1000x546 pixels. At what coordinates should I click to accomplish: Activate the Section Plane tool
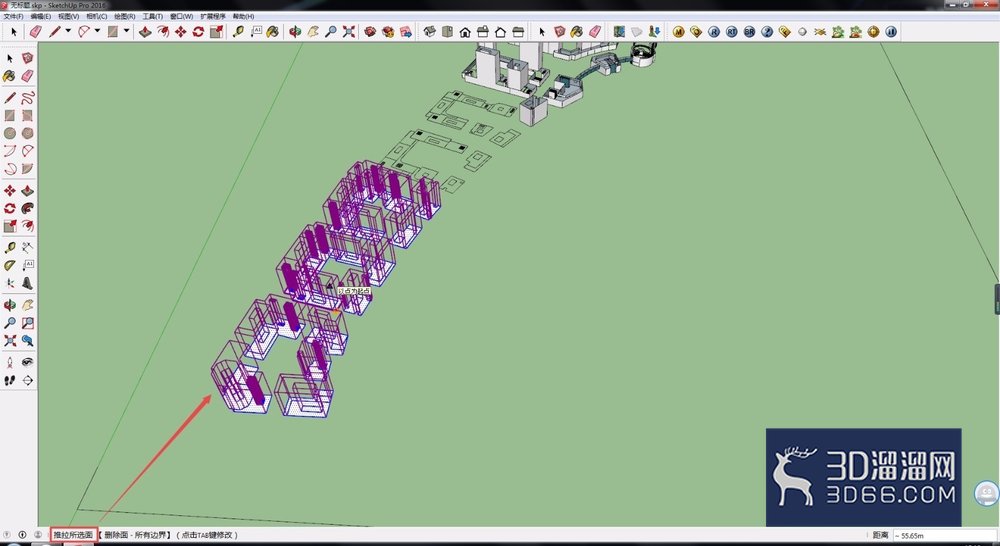[27, 380]
